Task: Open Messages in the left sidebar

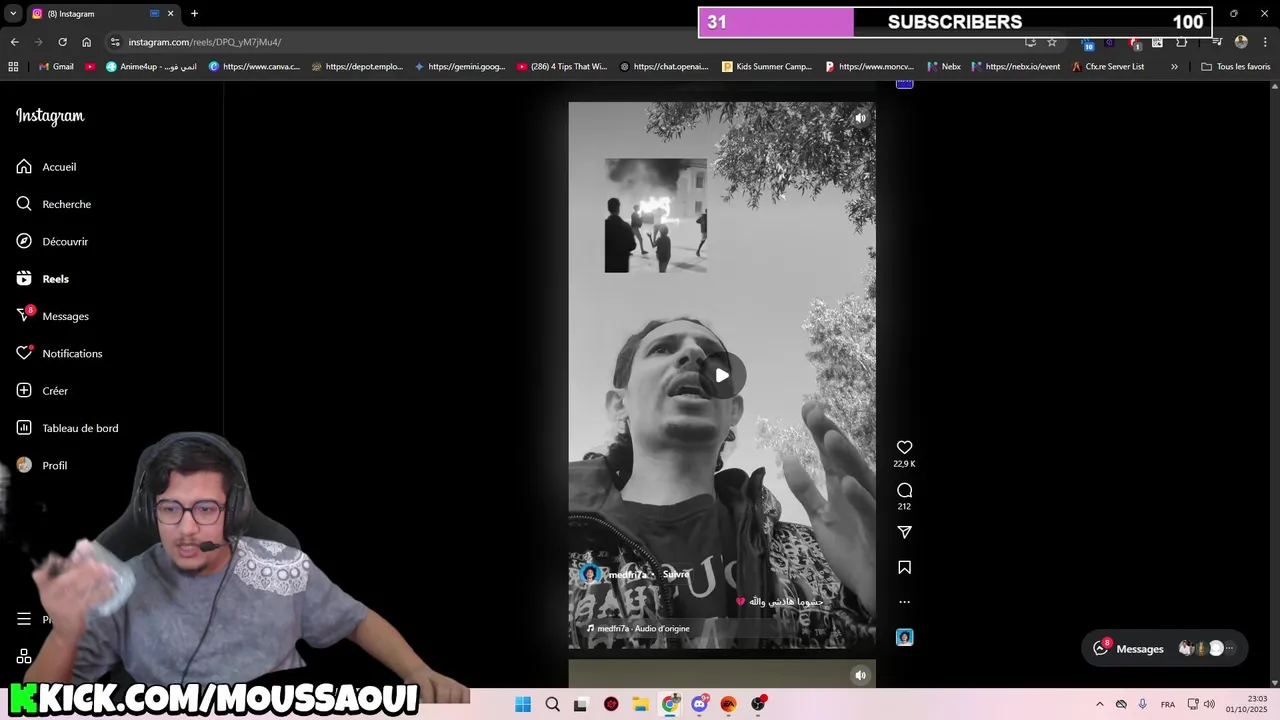Action: point(52,316)
